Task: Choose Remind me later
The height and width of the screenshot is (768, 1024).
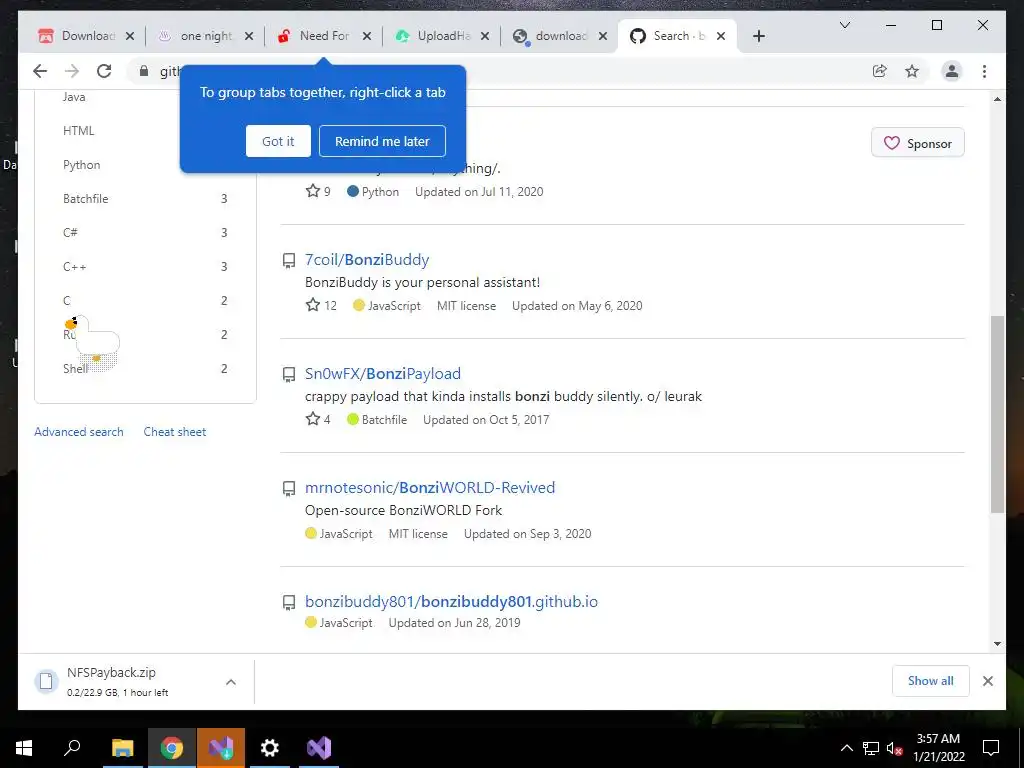Action: point(382,141)
